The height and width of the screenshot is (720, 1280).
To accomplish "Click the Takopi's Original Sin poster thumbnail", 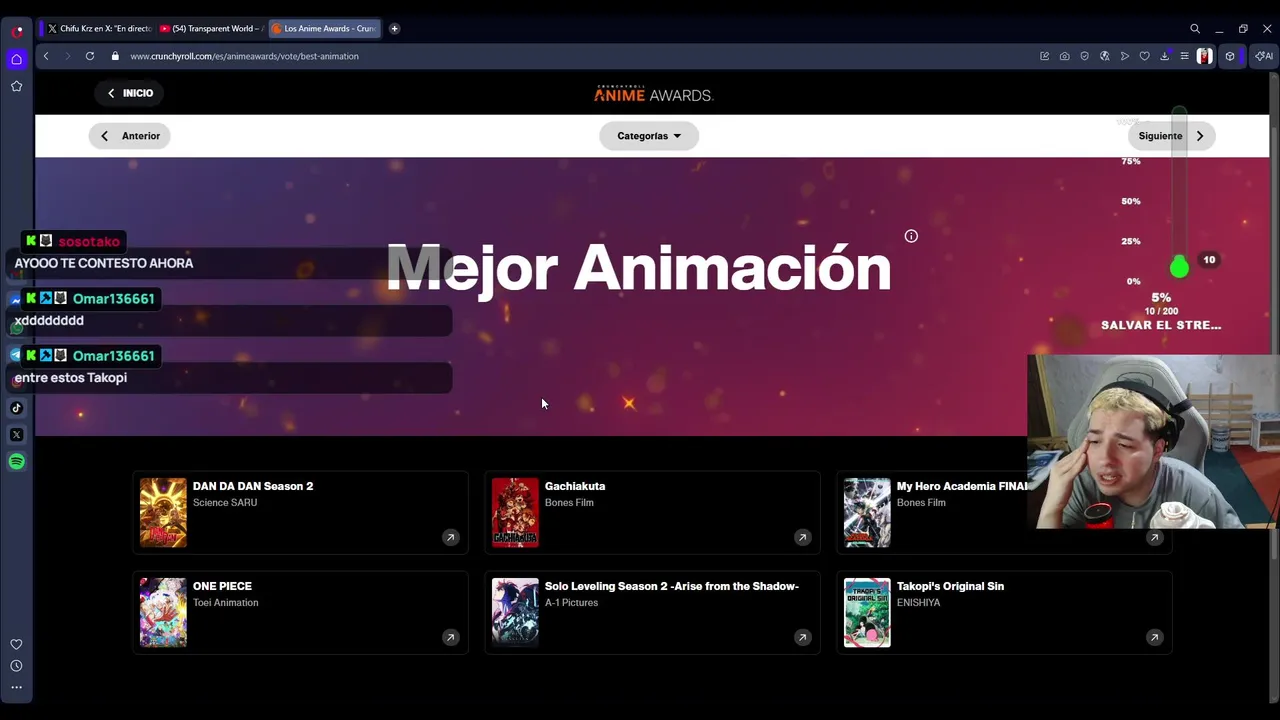I will tap(867, 613).
